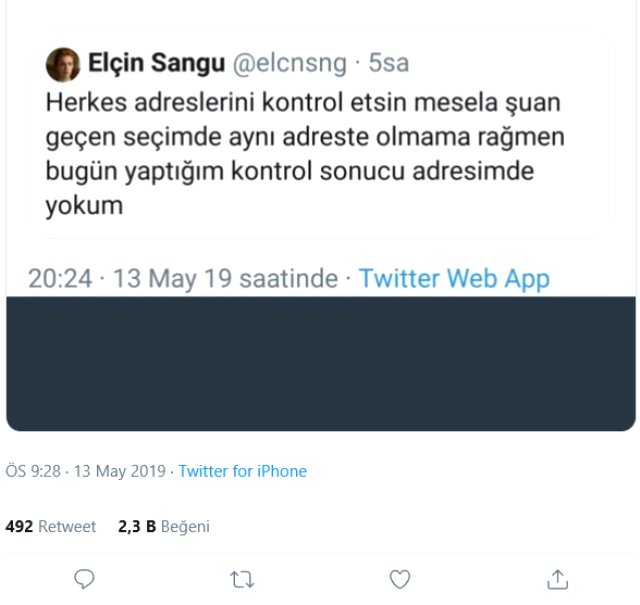Image resolution: width=640 pixels, height=605 pixels.
Task: Open the Twitter for iPhone source link
Action: tap(242, 471)
